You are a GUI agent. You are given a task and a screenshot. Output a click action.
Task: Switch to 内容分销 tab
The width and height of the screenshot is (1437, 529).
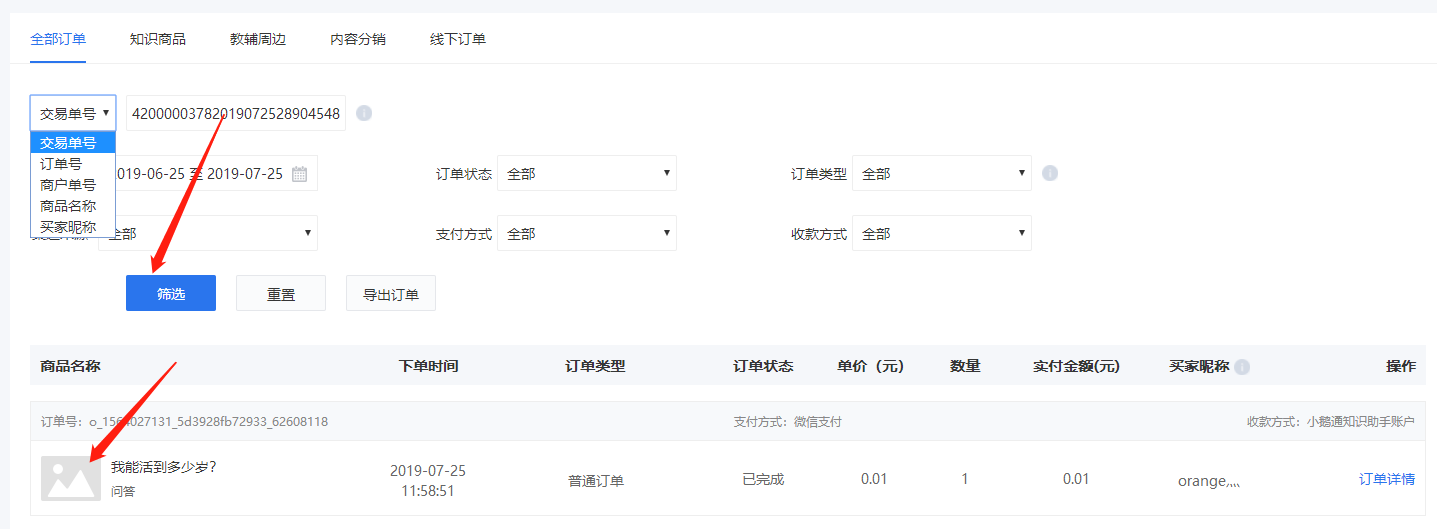click(x=358, y=39)
